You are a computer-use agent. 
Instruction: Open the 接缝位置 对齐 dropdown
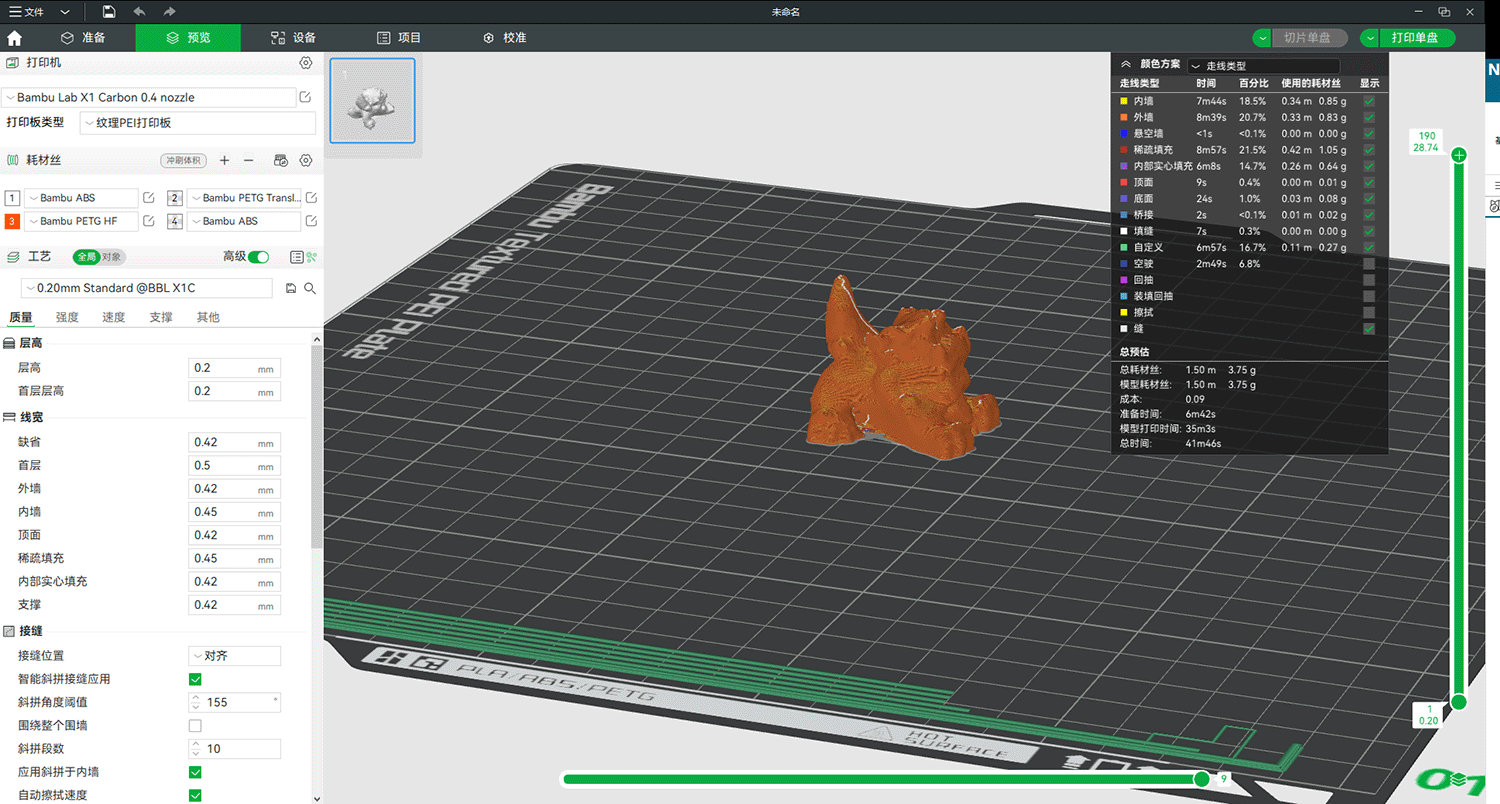234,656
